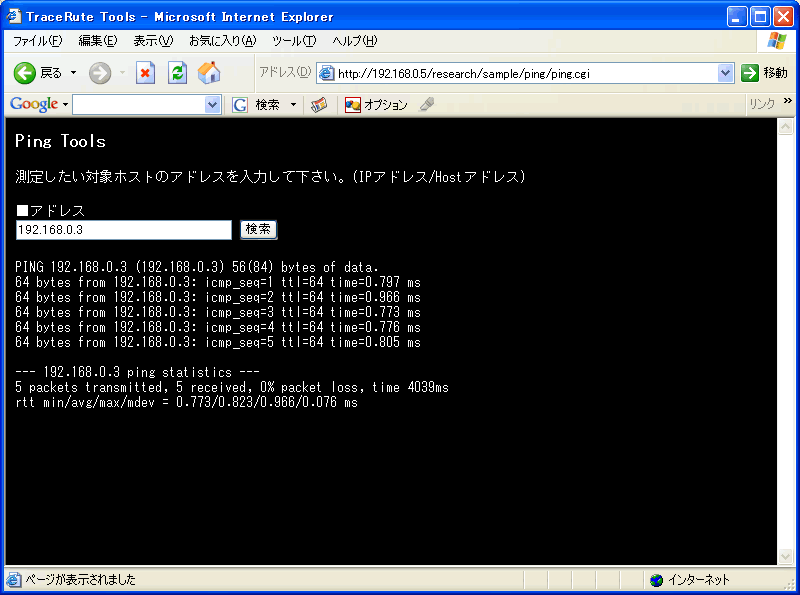This screenshot has width=800, height=595.
Task: Open the Back history dropdown arrow
Action: pos(73,73)
